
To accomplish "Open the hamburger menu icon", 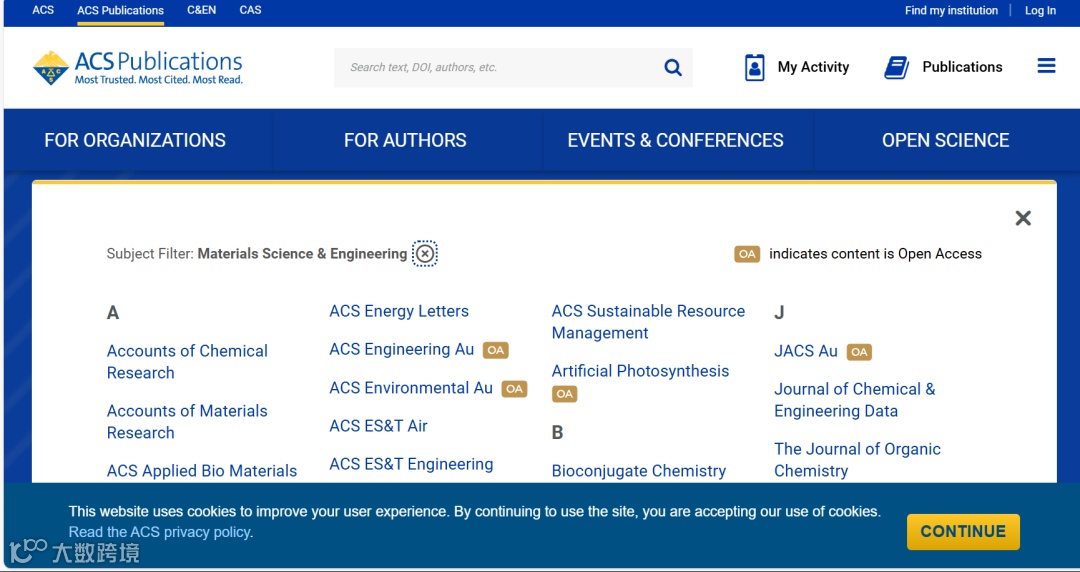I will pyautogui.click(x=1046, y=66).
